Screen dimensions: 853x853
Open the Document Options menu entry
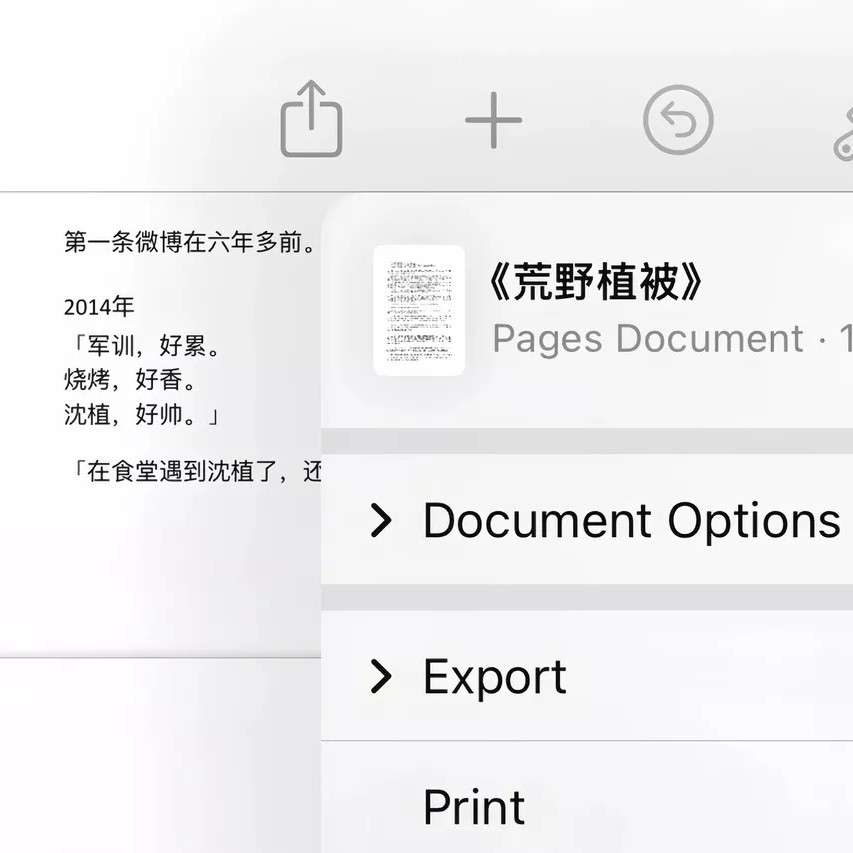(x=630, y=520)
